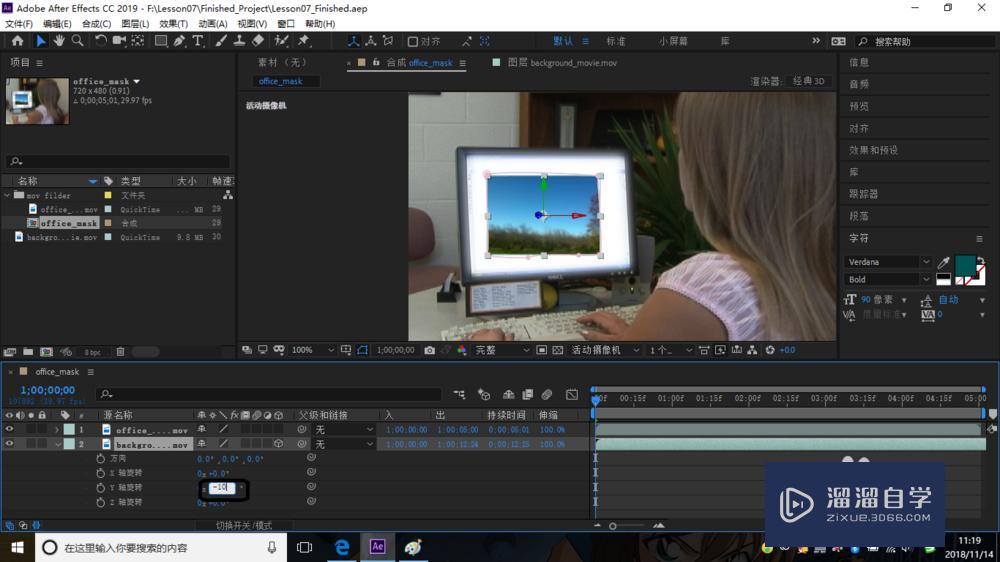Image resolution: width=1000 pixels, height=562 pixels.
Task: Open the 活动摄像机 3D view dropdown
Action: 605,350
